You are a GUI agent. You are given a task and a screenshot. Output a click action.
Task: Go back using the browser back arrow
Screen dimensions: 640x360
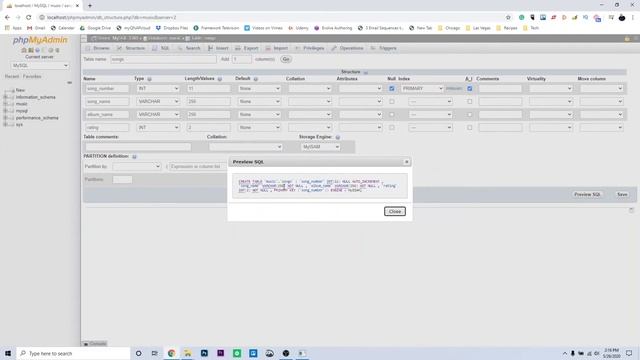click(7, 18)
